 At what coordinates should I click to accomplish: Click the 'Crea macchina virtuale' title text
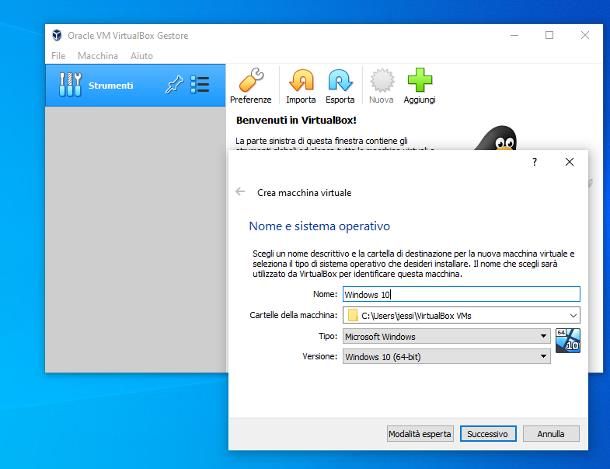pyautogui.click(x=304, y=192)
